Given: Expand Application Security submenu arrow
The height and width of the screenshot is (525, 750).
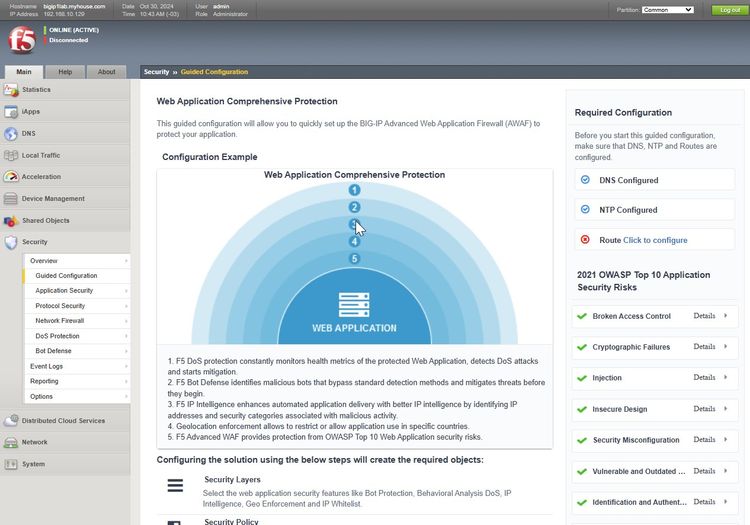Looking at the screenshot, I should click(126, 291).
